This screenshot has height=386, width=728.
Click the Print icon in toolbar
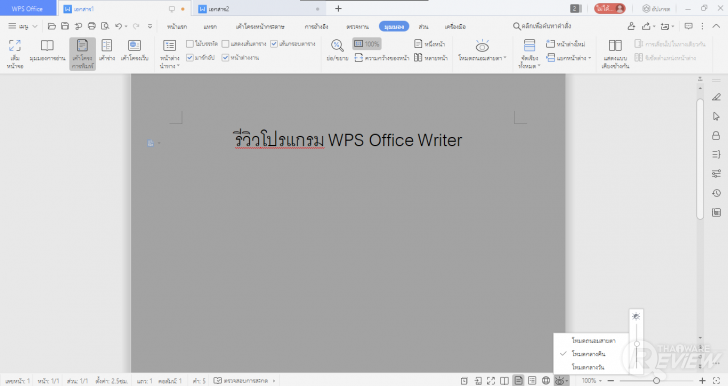(92, 26)
